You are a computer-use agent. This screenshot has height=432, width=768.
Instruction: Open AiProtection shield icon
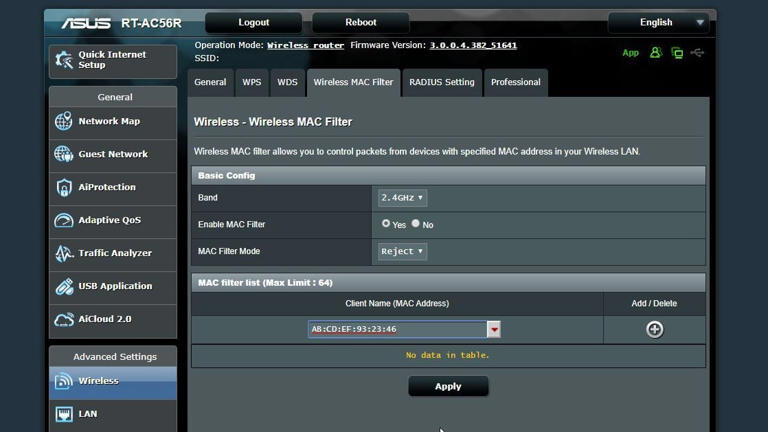(x=64, y=188)
